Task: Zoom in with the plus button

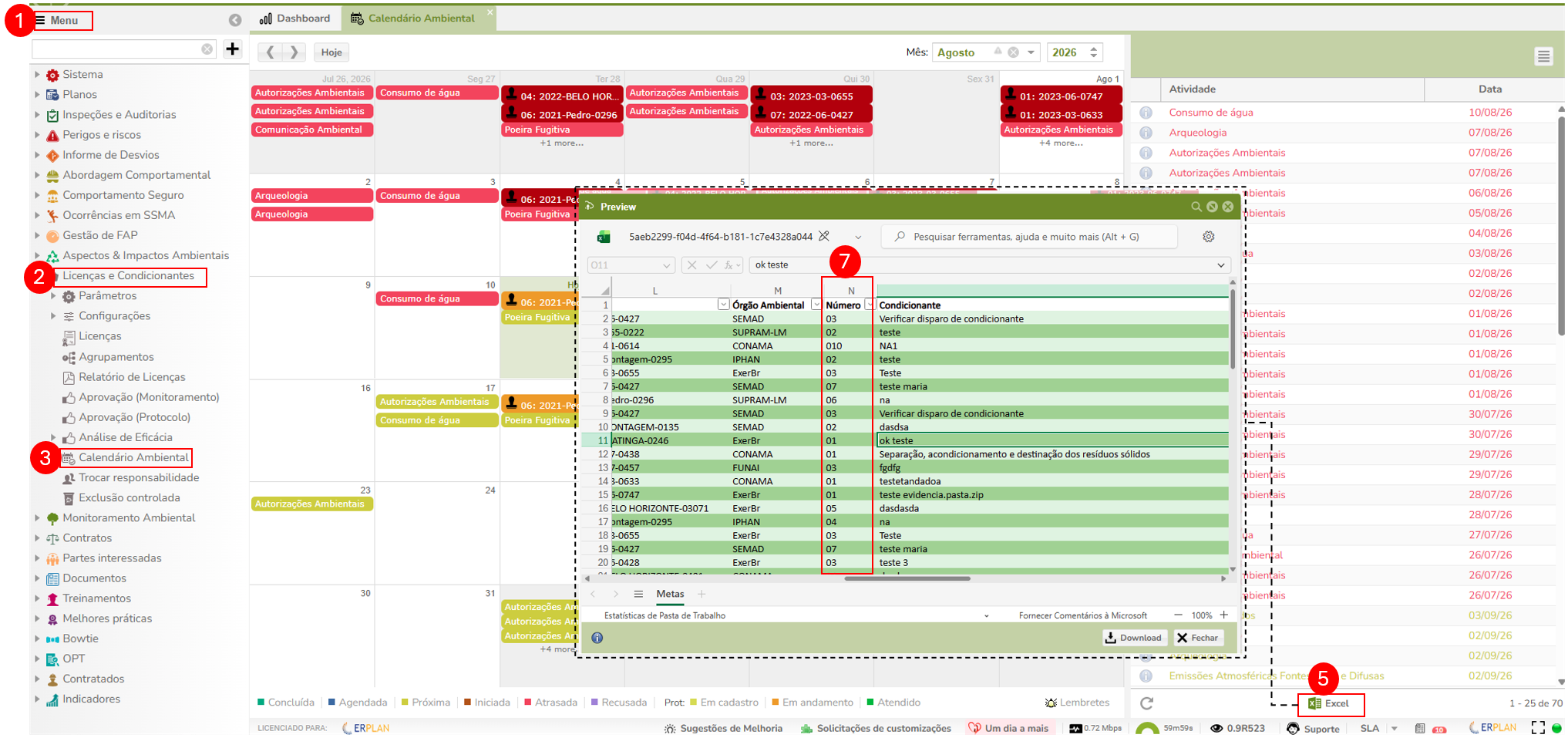Action: click(1224, 615)
